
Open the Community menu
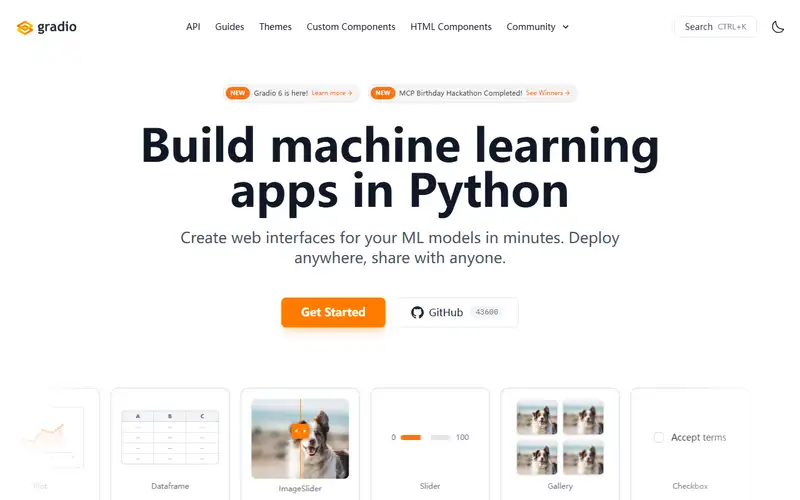tap(537, 27)
